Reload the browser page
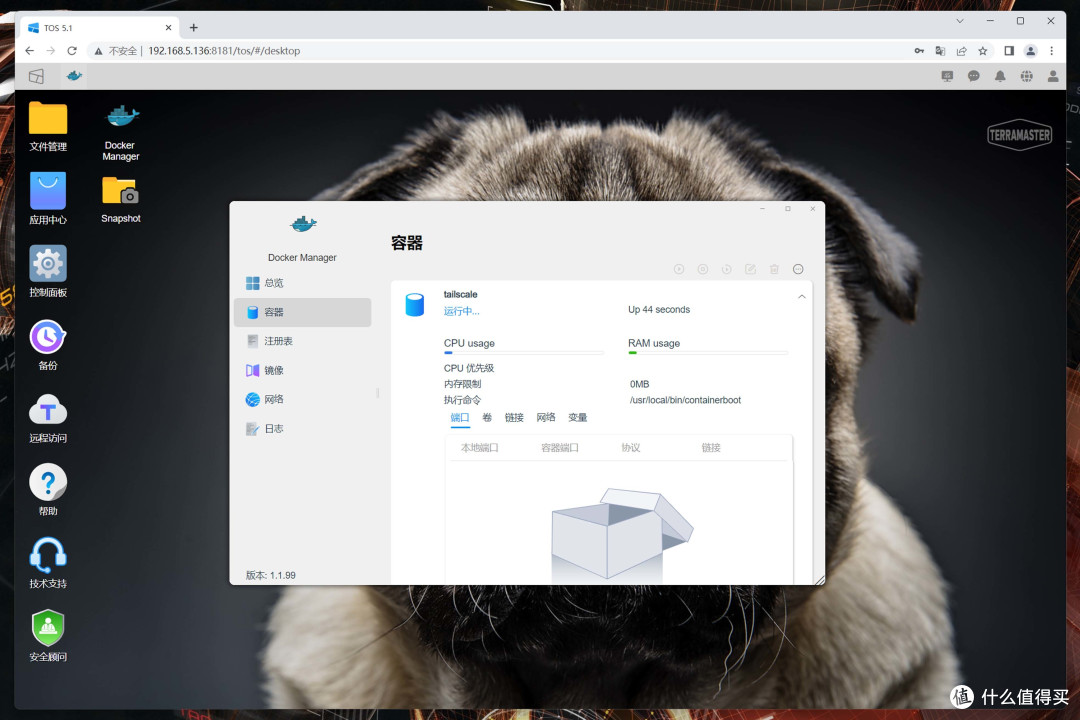 coord(72,51)
